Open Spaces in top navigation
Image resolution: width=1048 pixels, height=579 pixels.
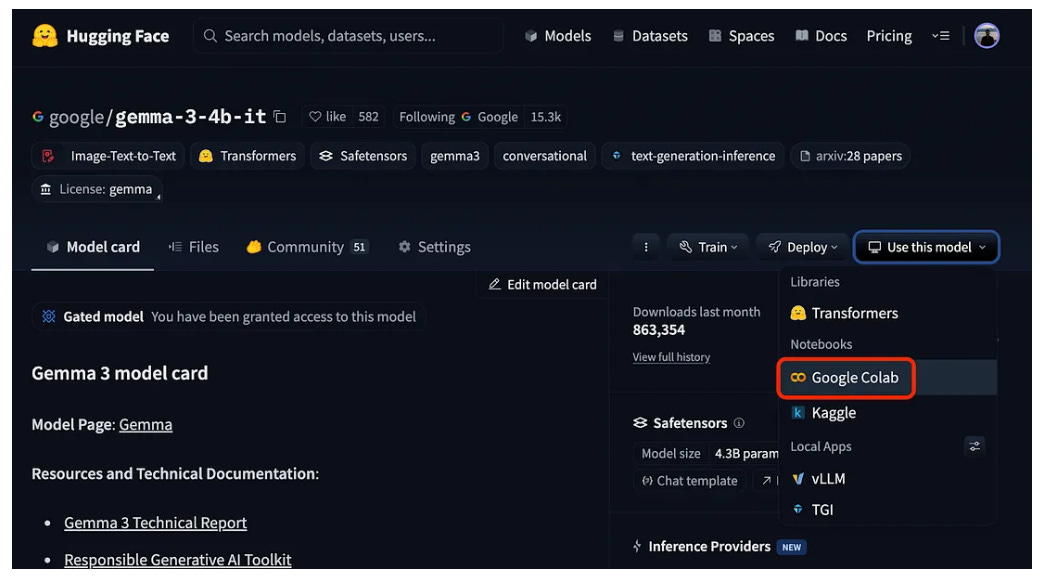point(741,36)
